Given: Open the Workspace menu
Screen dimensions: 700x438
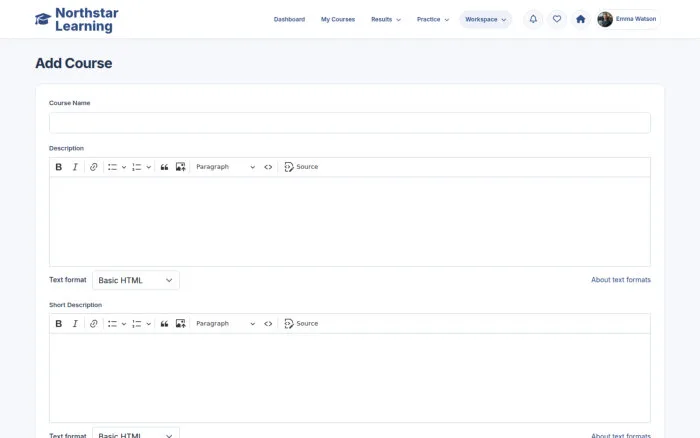Looking at the screenshot, I should click(x=485, y=20).
